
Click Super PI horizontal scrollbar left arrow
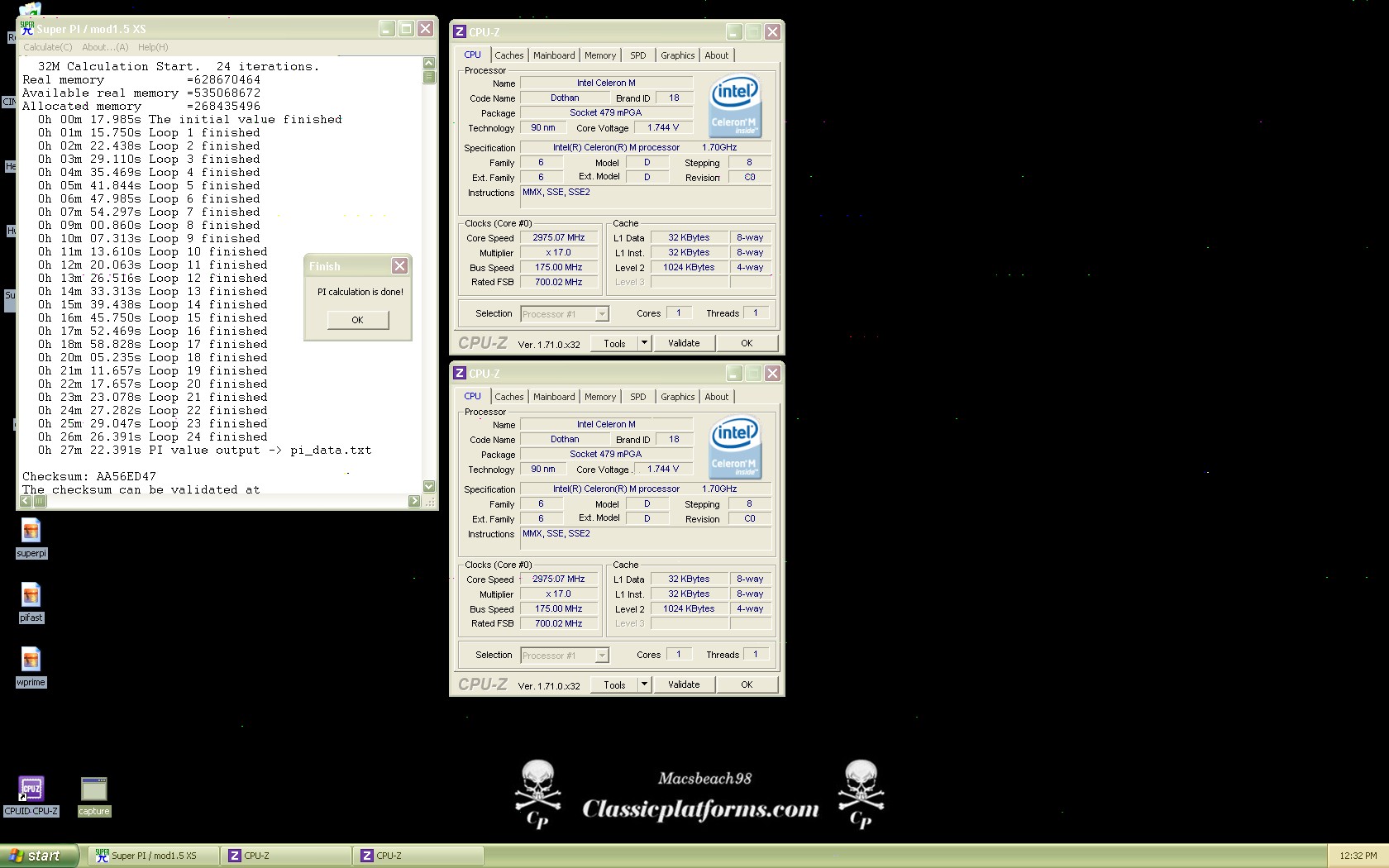tap(26, 501)
